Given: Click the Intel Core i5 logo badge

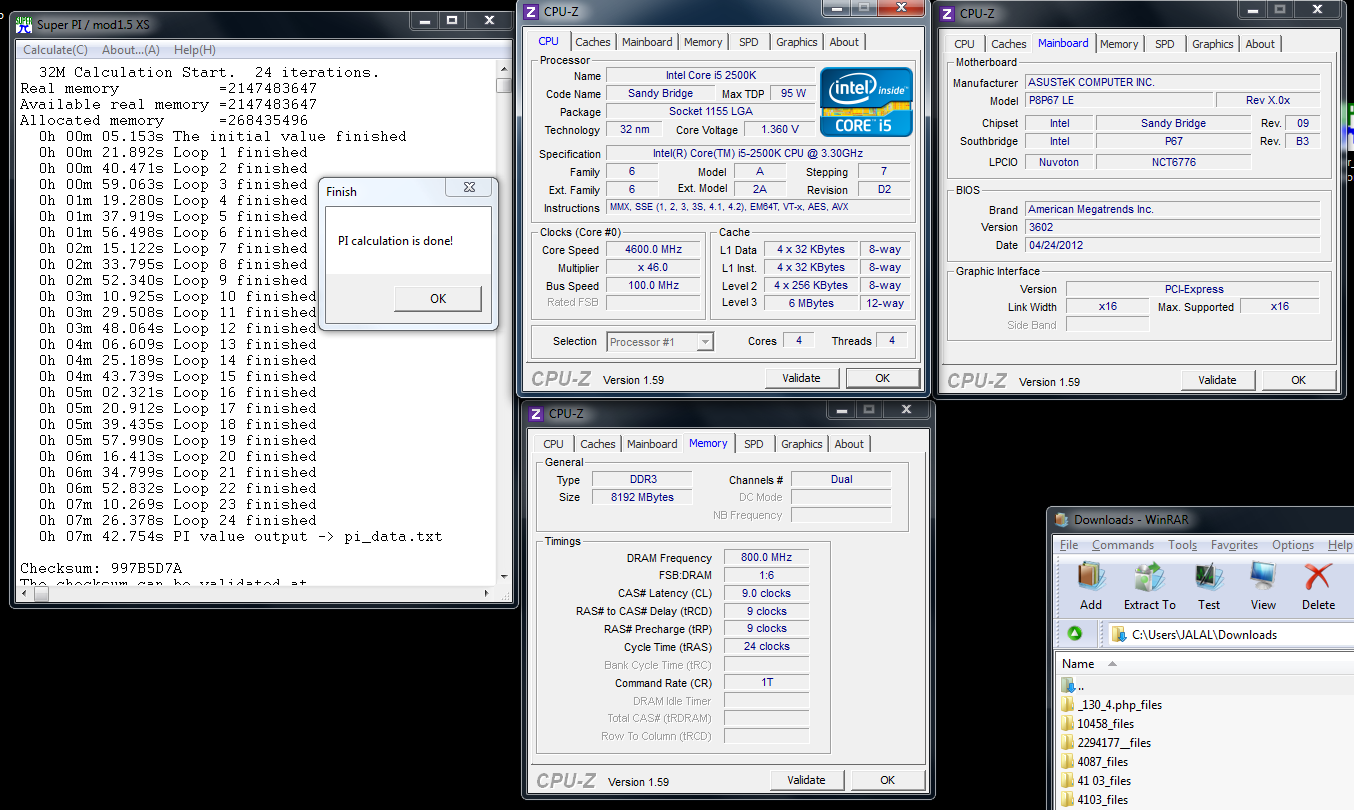Looking at the screenshot, I should 866,102.
